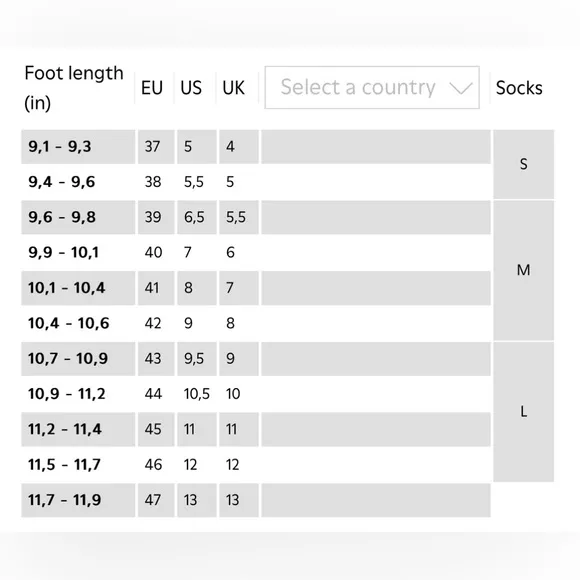Click the 9,6 - 9,8 foot length cell
The image size is (580, 580).
[78, 217]
